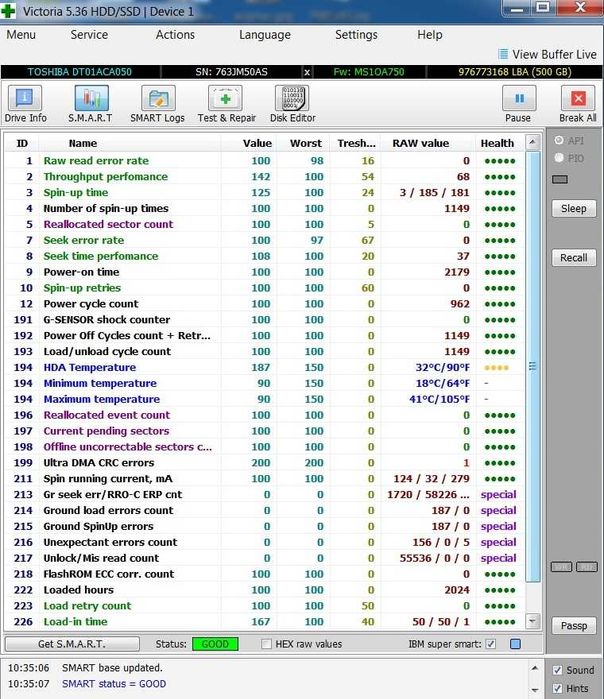Click log panel scroll up arrow
The image size is (604, 699).
coord(534,668)
